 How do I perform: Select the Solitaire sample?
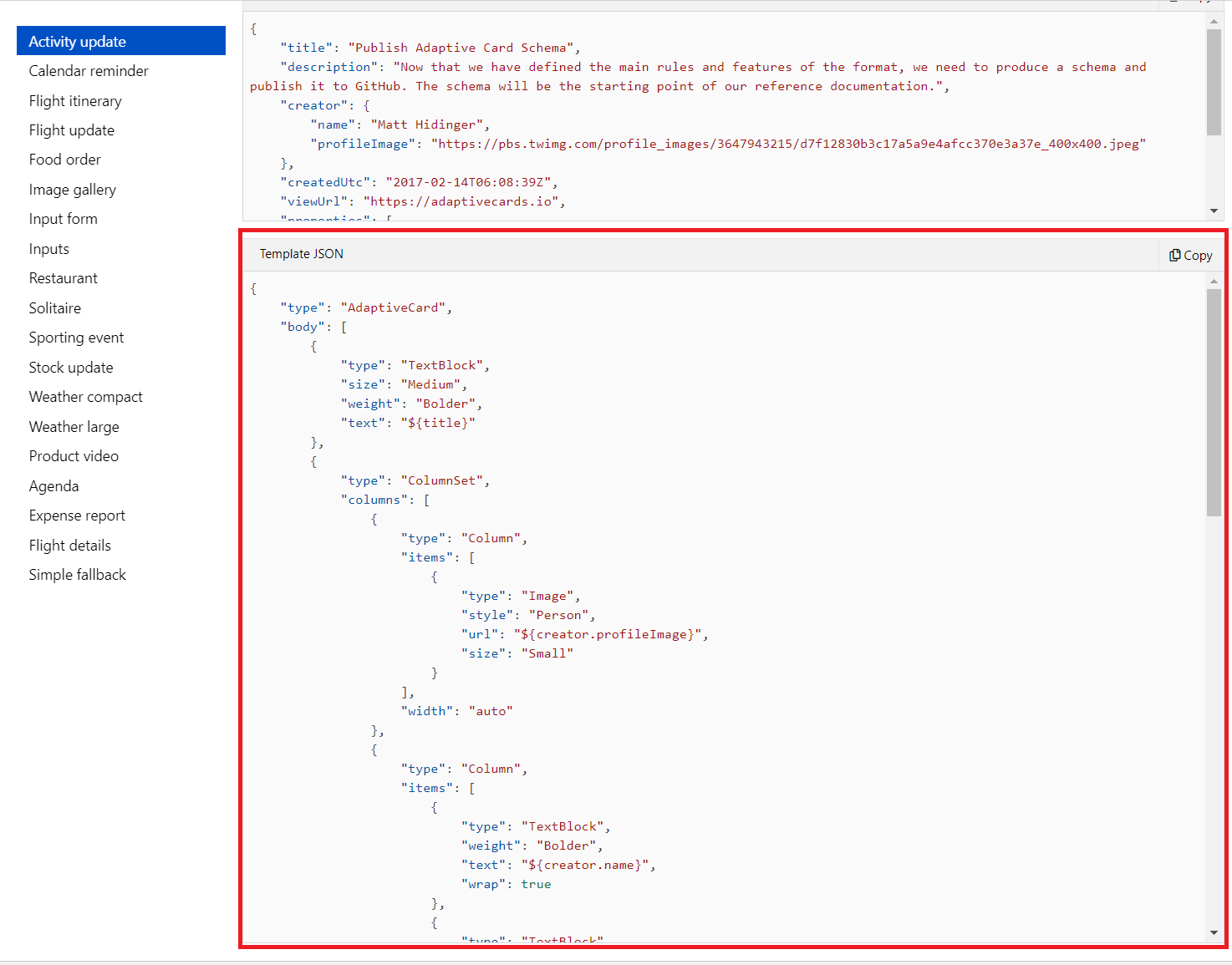point(55,307)
